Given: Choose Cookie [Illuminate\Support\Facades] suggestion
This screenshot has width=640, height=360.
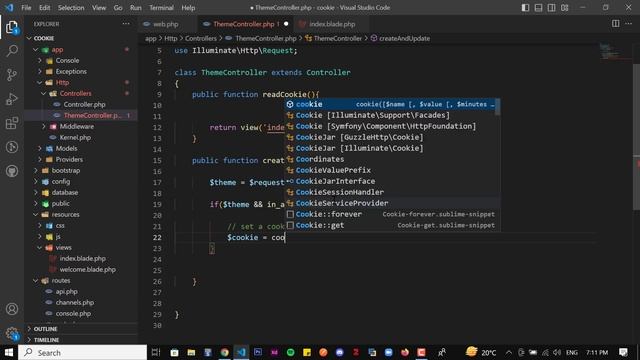Looking at the screenshot, I should click(x=391, y=116).
